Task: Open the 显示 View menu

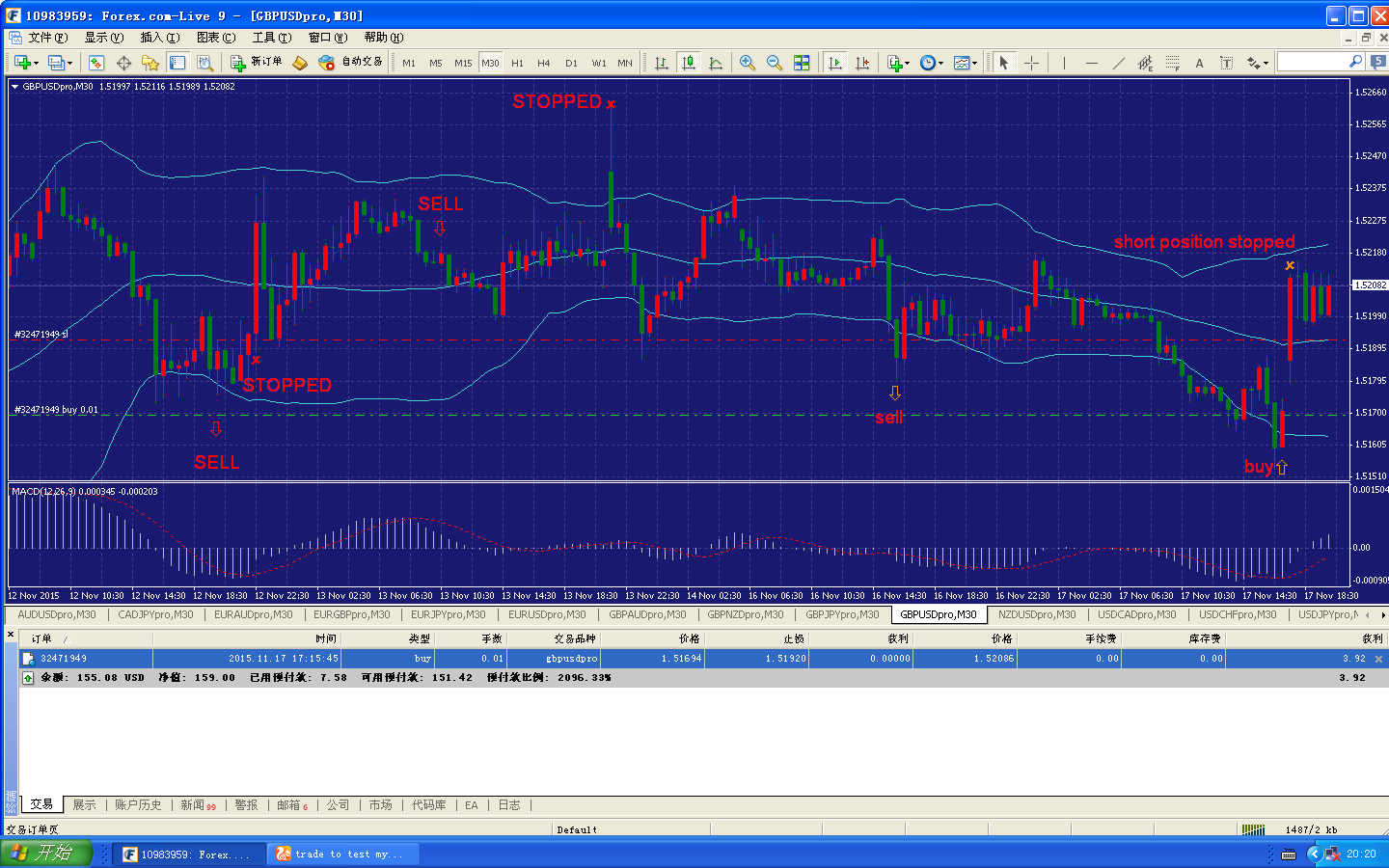Action: tap(104, 38)
